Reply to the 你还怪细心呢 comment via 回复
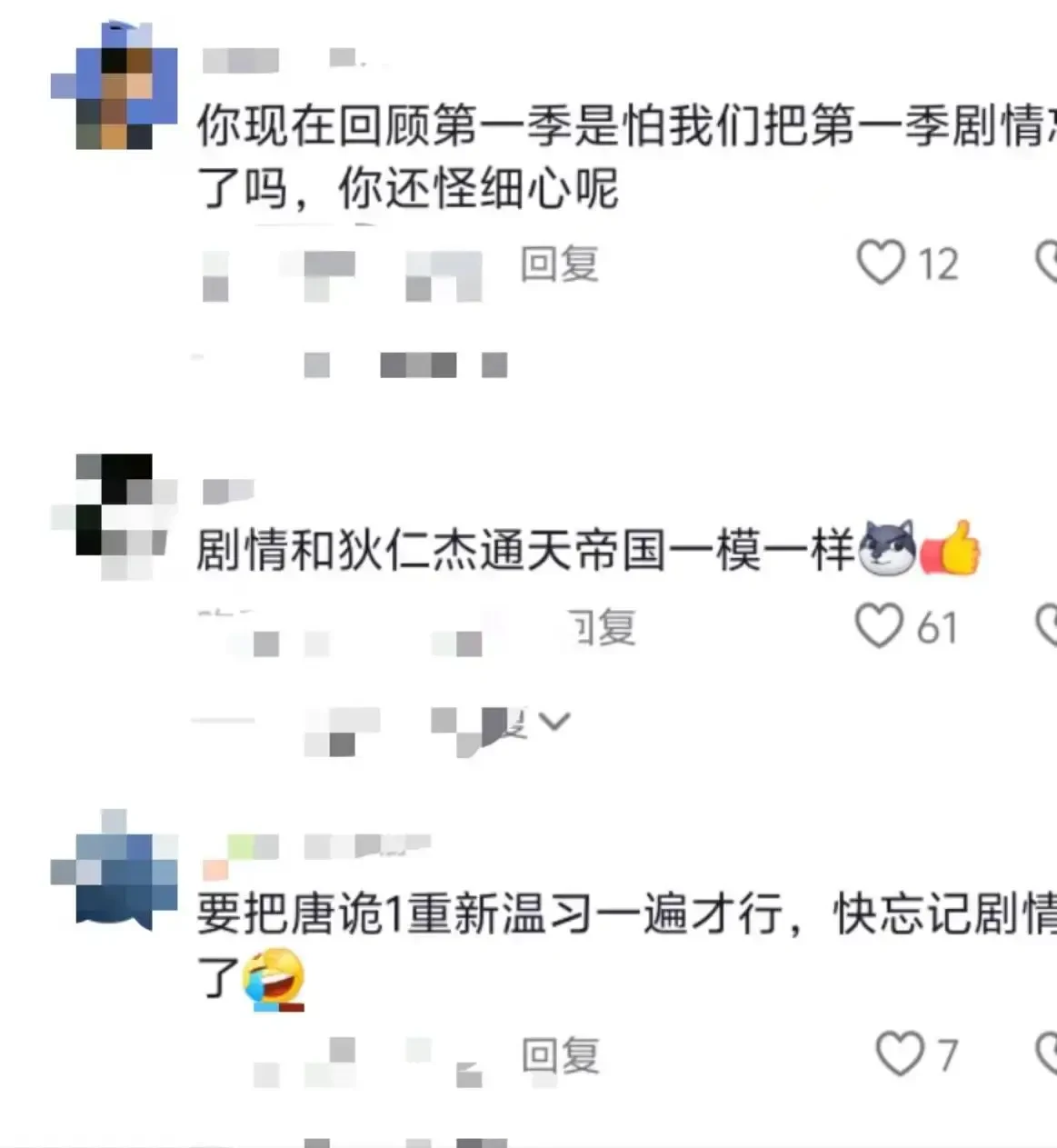This screenshot has height=1148, width=1057. (560, 265)
